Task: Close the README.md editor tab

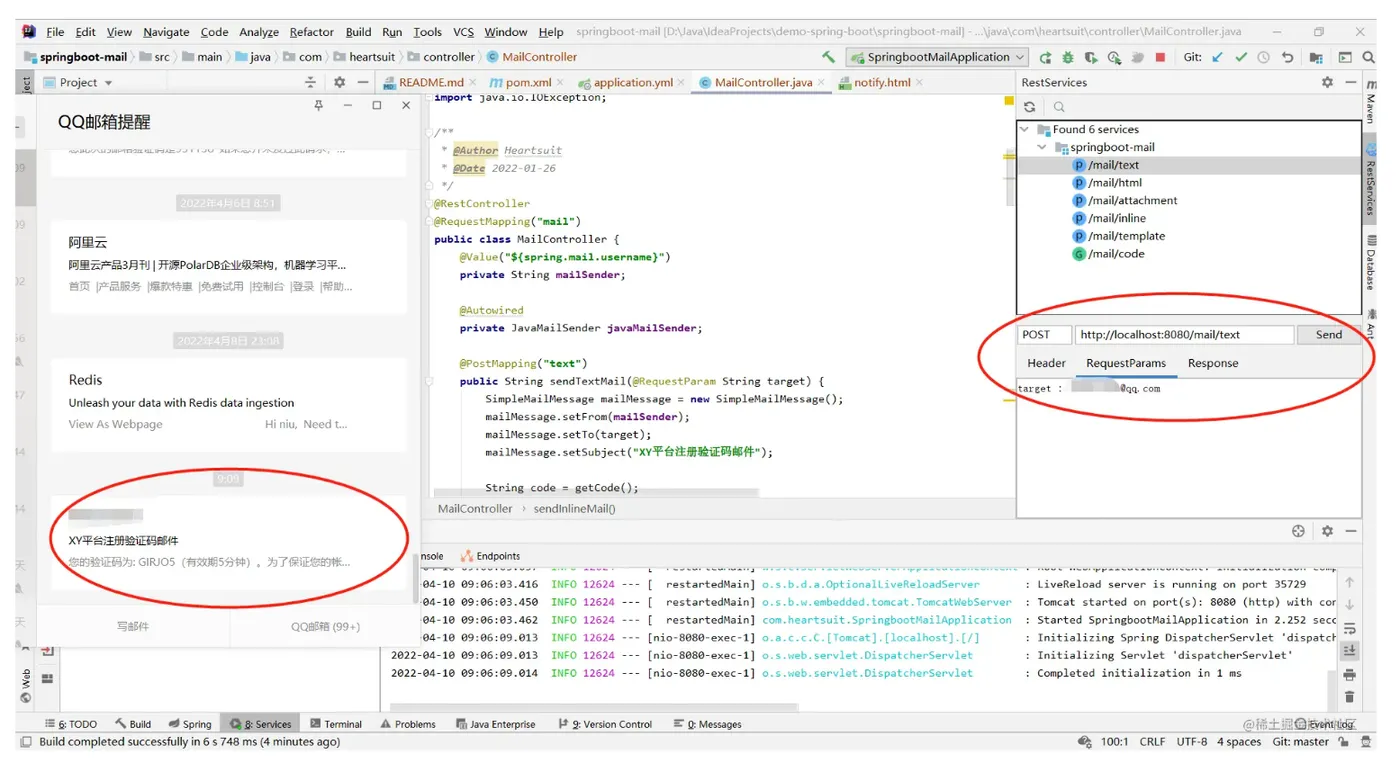Action: [x=475, y=82]
